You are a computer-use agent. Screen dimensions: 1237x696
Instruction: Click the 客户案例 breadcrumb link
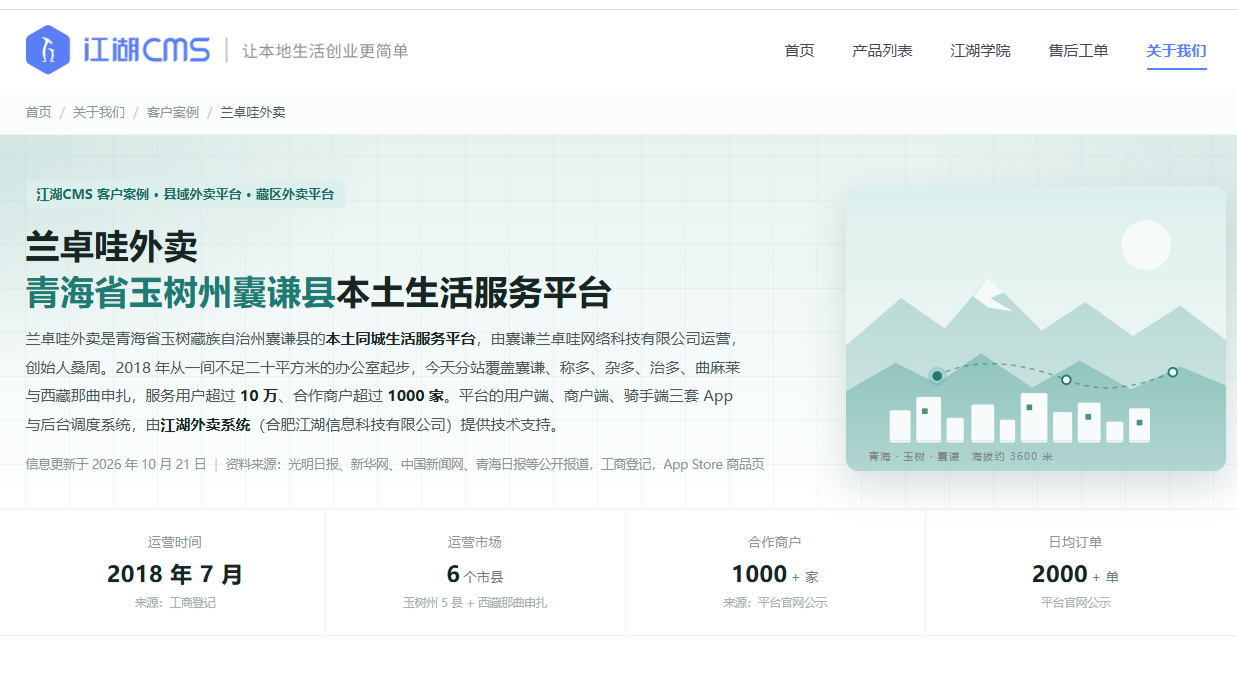173,112
